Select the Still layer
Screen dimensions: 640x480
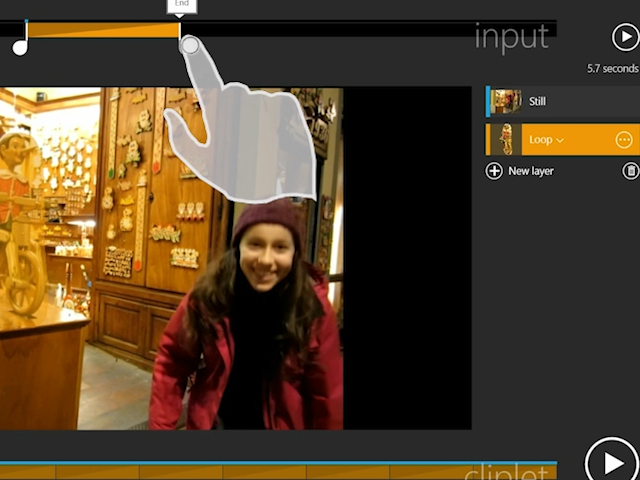[x=560, y=101]
